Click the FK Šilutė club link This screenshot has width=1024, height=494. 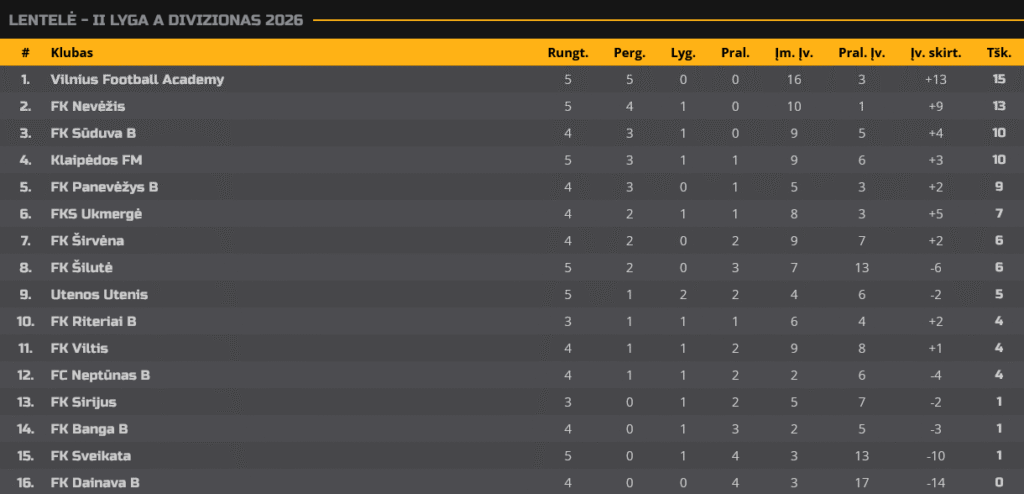82,268
